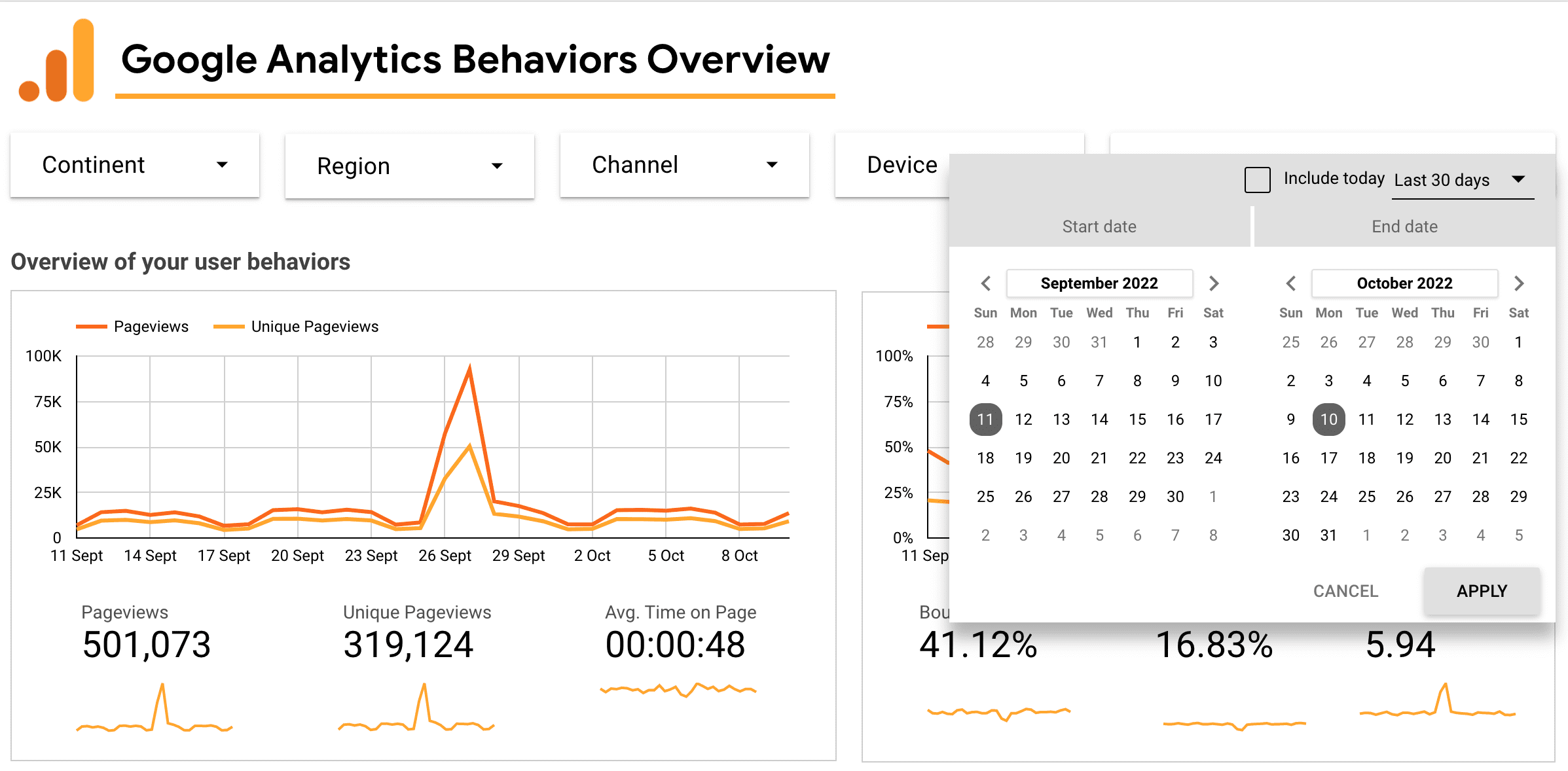Click the Google Analytics logo icon

[57, 60]
